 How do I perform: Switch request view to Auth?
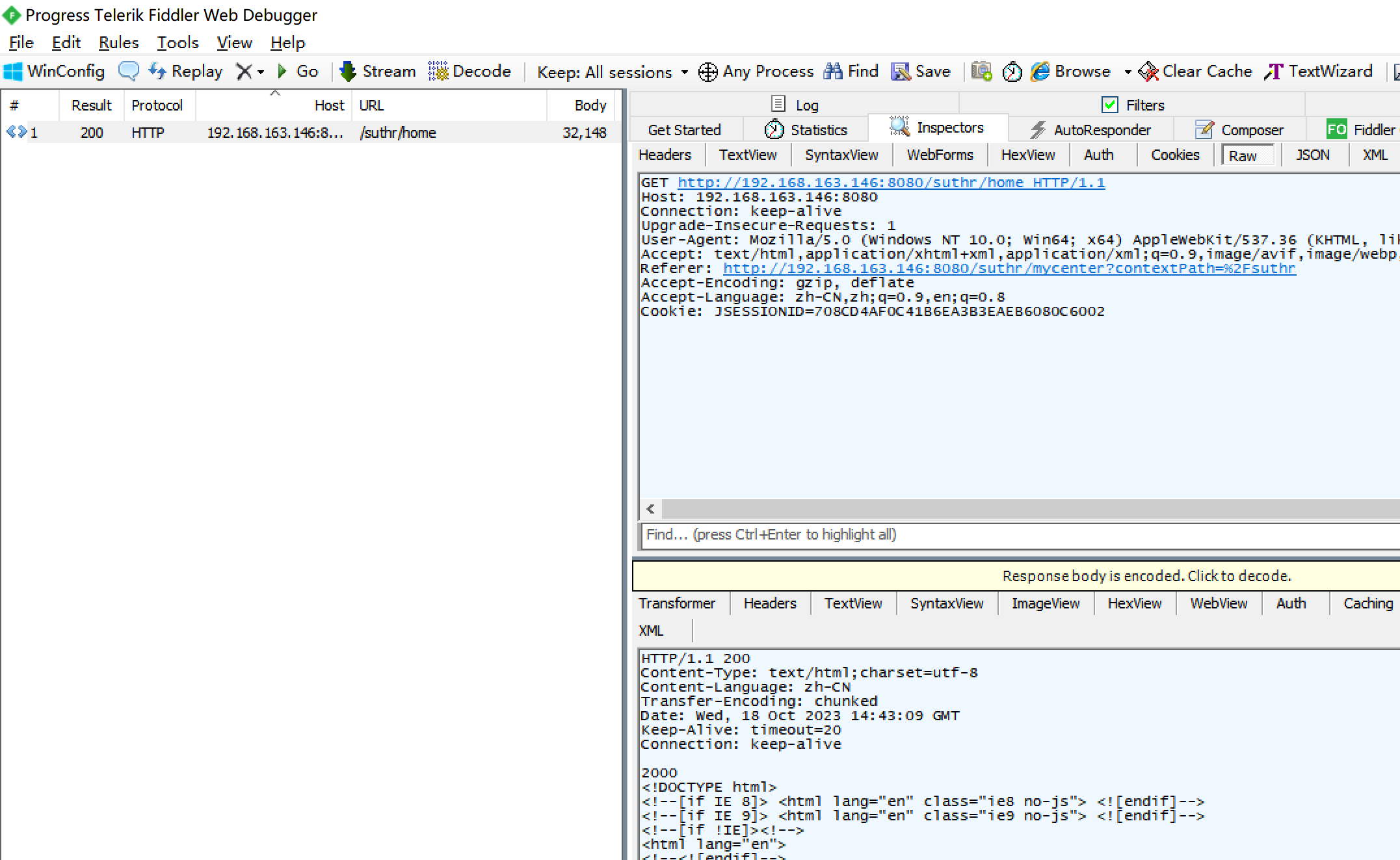click(x=1099, y=155)
